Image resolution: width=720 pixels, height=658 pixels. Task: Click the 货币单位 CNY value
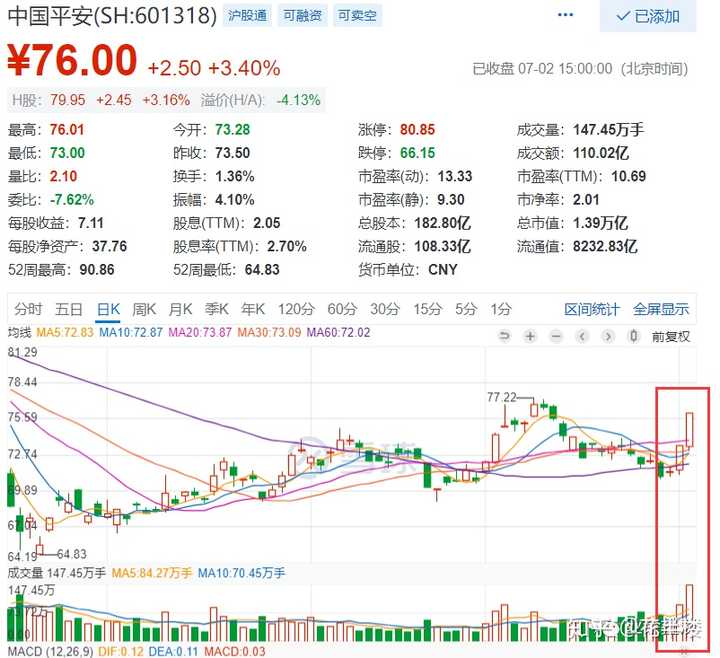pyautogui.click(x=443, y=270)
